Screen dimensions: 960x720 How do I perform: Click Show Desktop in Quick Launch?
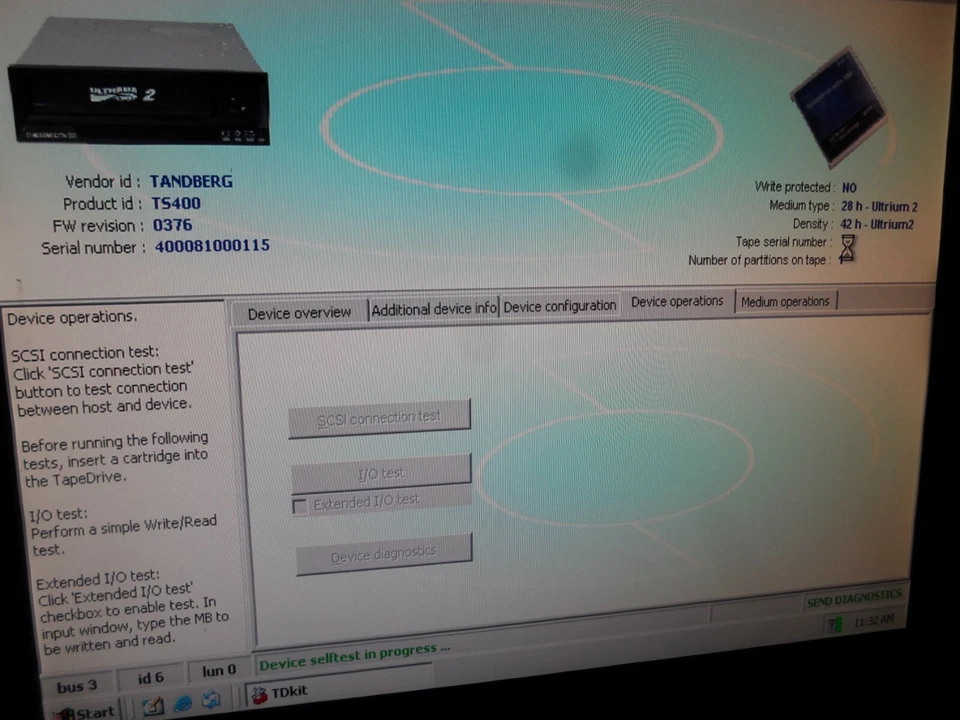click(x=153, y=704)
